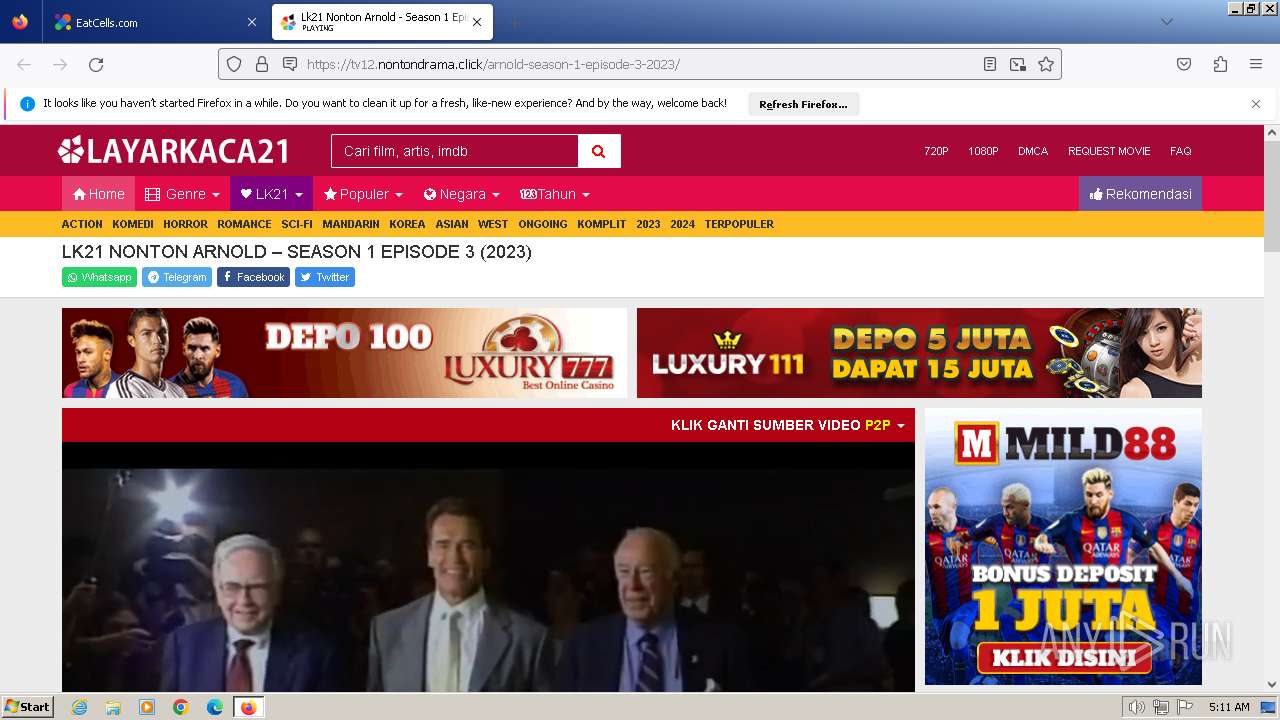Open the Pocket save icon
Screen dimensions: 1280x720
1184,64
